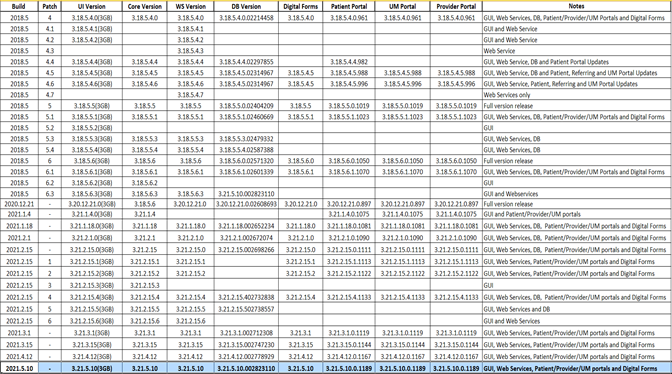Select Provider Portal cell 3.21.4.12.0.1167
Viewport: 672px width, 374px height.
(456, 356)
